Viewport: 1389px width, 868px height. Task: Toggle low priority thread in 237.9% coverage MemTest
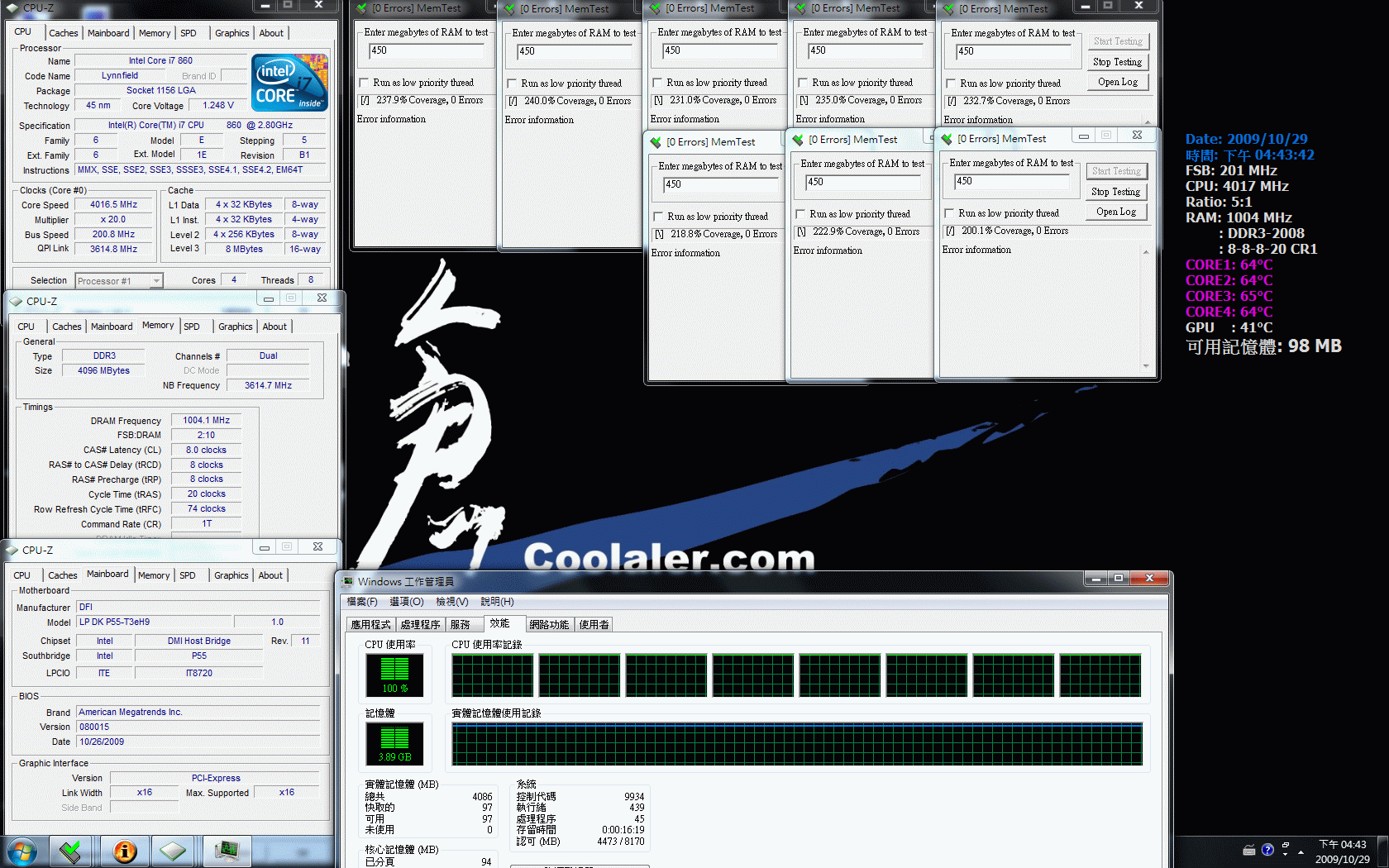pos(364,83)
